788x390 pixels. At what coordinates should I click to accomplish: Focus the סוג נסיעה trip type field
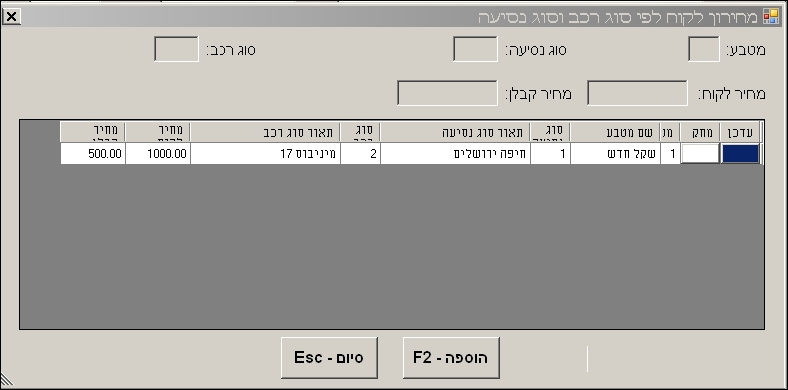(x=475, y=49)
